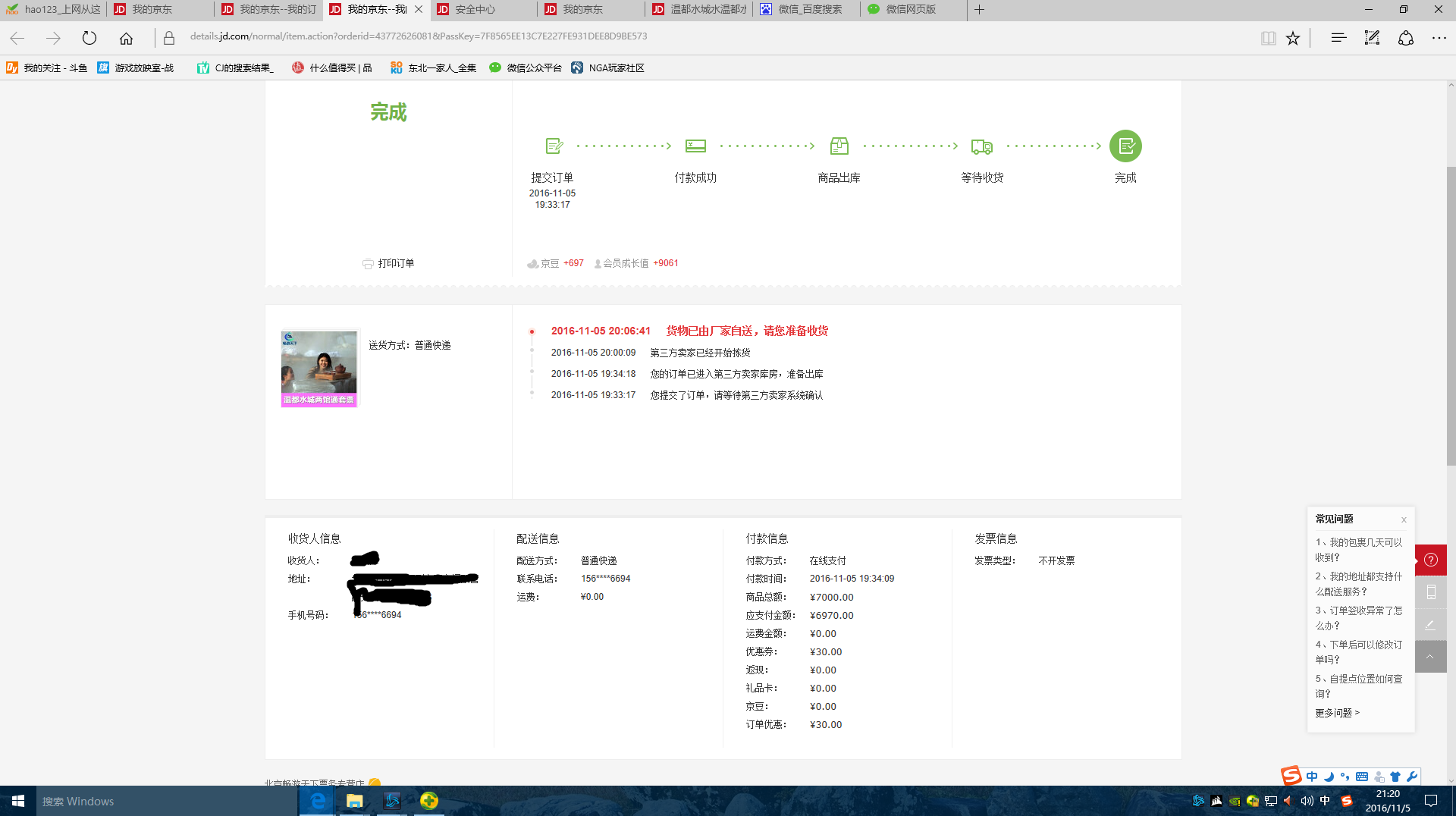Click the address bar URL field

[x=455, y=36]
